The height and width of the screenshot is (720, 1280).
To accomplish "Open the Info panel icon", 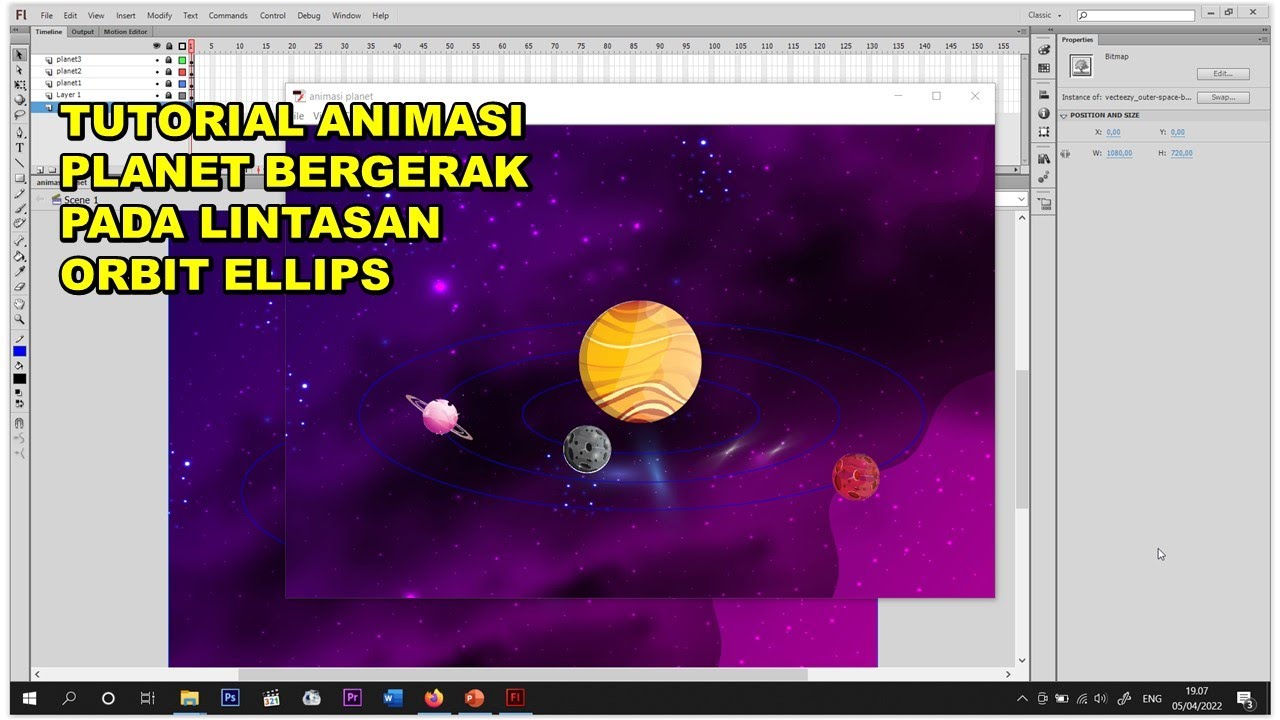I will [x=1044, y=114].
